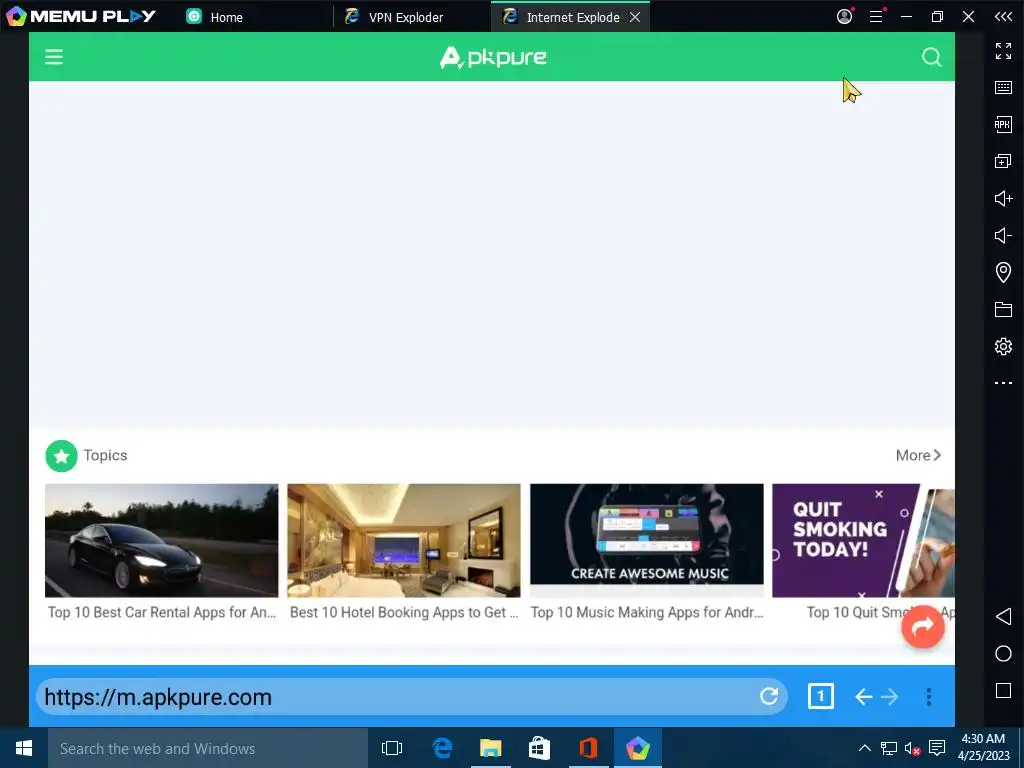This screenshot has height=768, width=1024.
Task: Open music making apps thumbnail
Action: 647,541
